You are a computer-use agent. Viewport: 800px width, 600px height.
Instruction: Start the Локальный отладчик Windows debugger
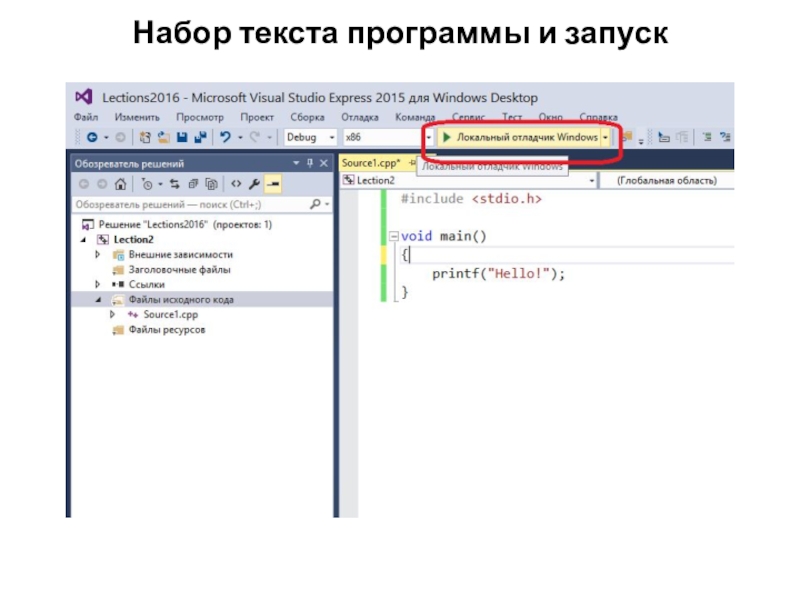coord(520,137)
